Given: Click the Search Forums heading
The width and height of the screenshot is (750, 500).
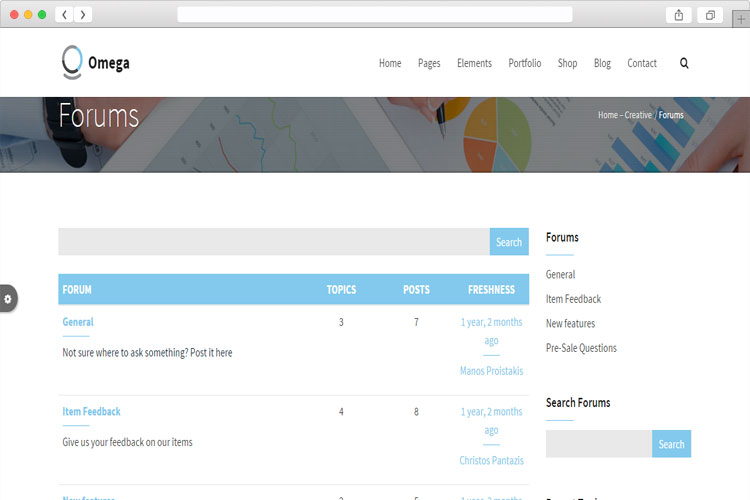Looking at the screenshot, I should click(x=578, y=403).
